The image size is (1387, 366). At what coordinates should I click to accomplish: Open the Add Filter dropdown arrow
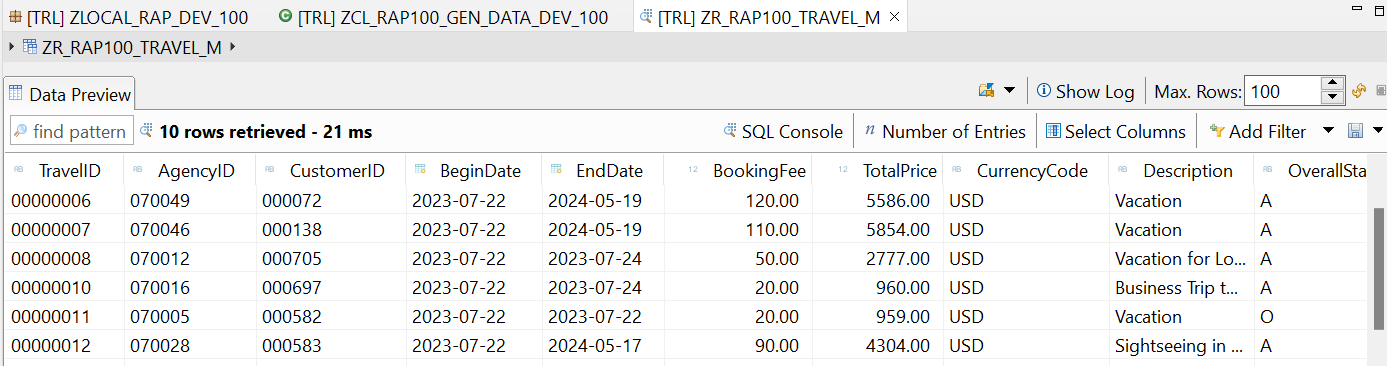(x=1328, y=131)
